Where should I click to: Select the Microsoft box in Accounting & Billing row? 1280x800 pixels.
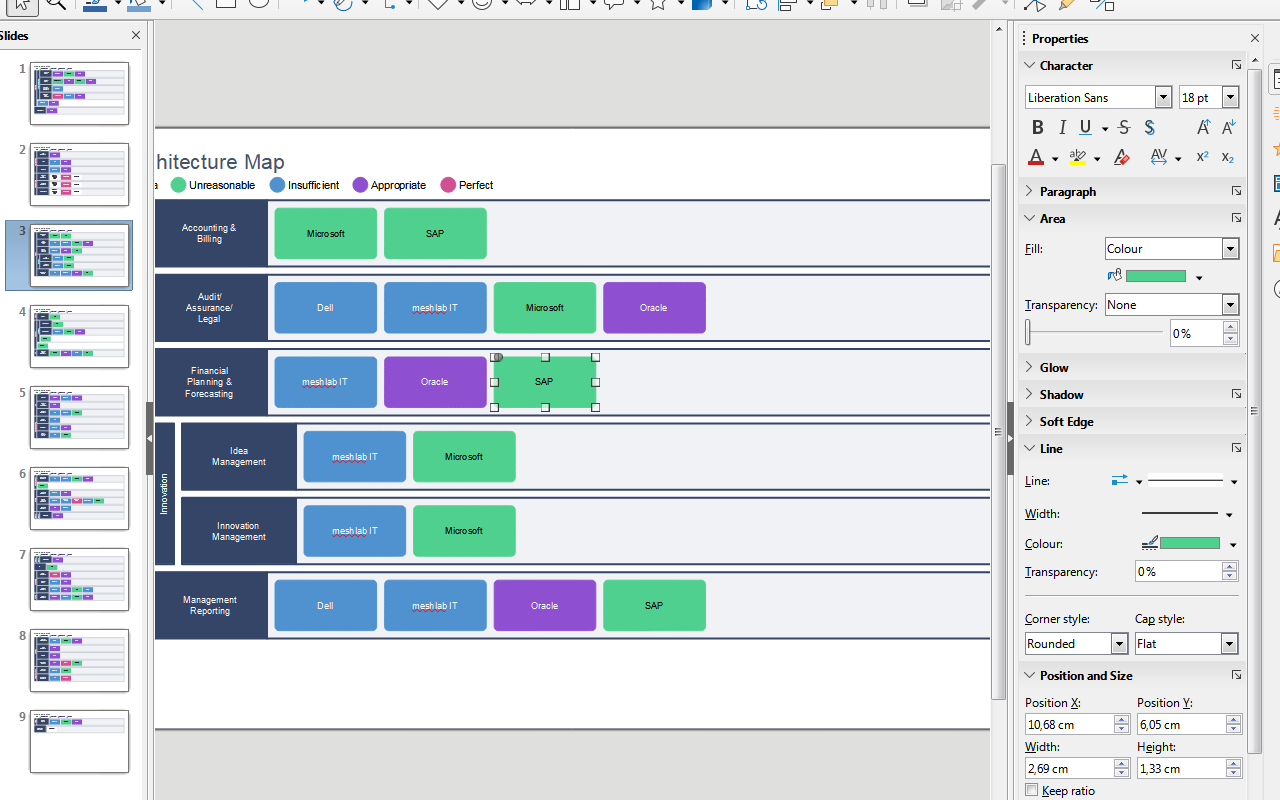point(326,233)
